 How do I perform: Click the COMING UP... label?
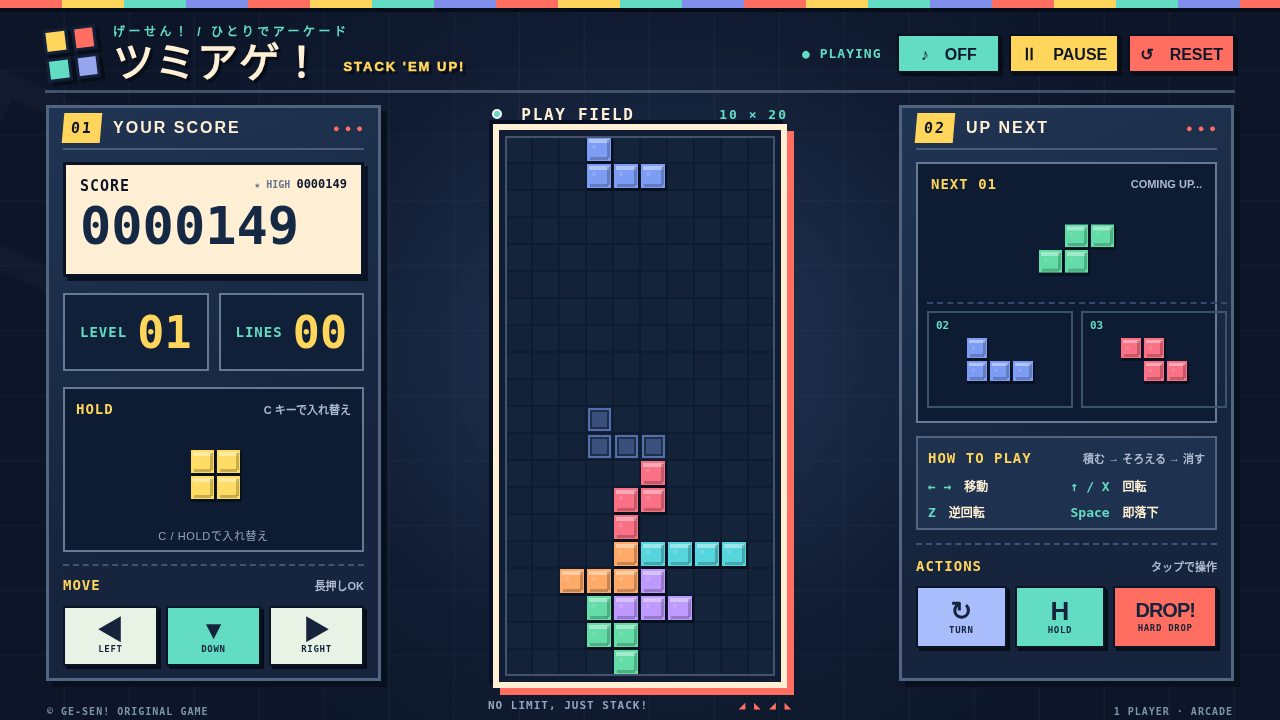click(1166, 184)
